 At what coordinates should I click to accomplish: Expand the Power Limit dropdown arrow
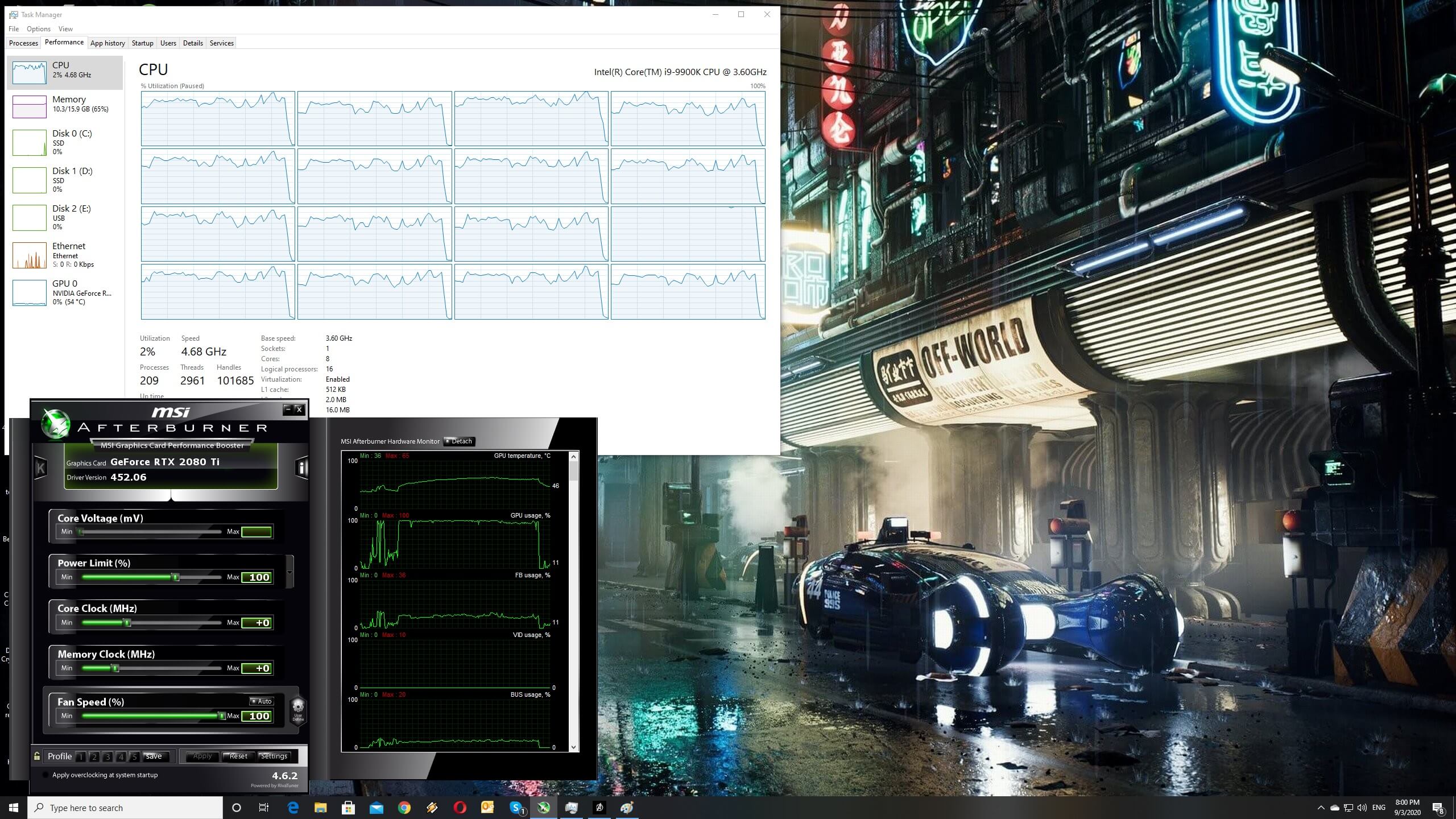coord(290,572)
